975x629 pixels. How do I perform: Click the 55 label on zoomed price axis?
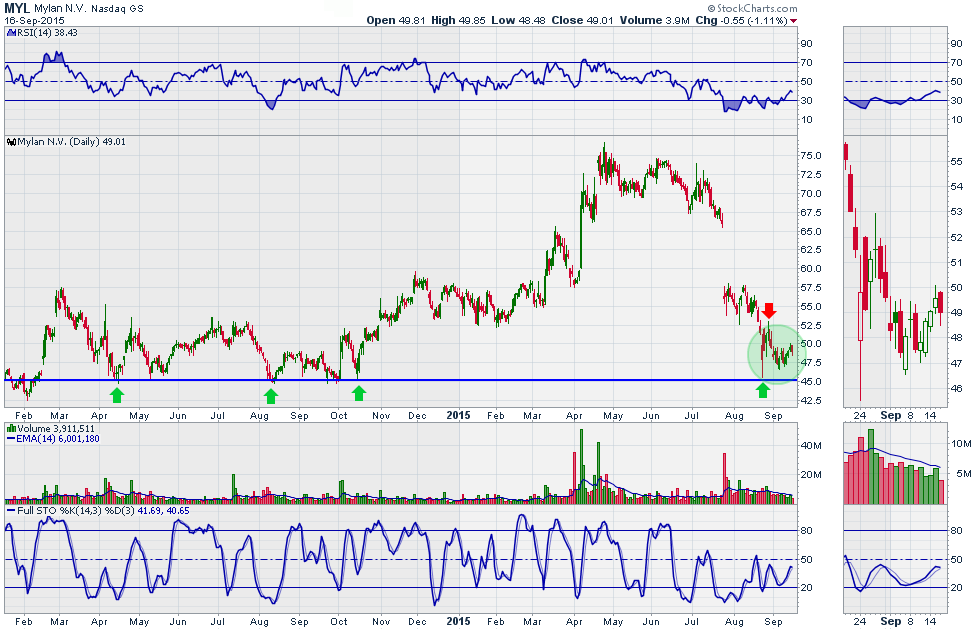point(956,162)
